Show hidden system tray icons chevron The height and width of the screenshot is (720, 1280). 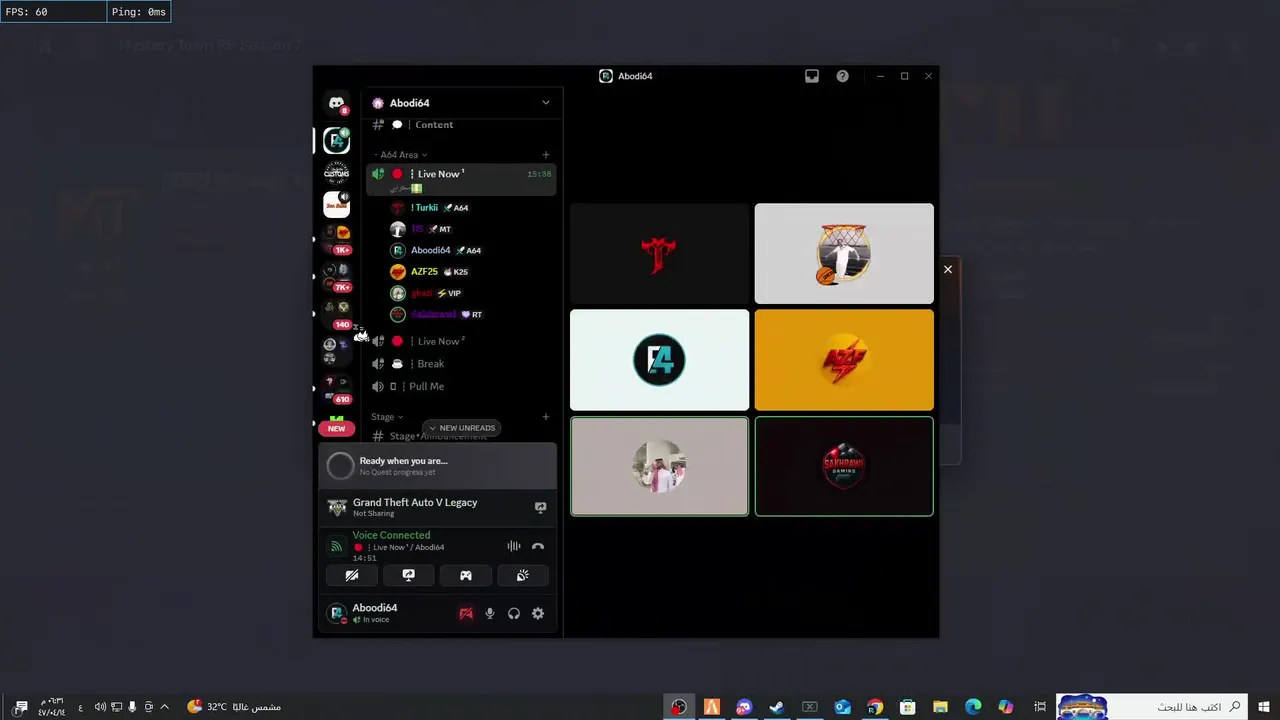coord(165,707)
